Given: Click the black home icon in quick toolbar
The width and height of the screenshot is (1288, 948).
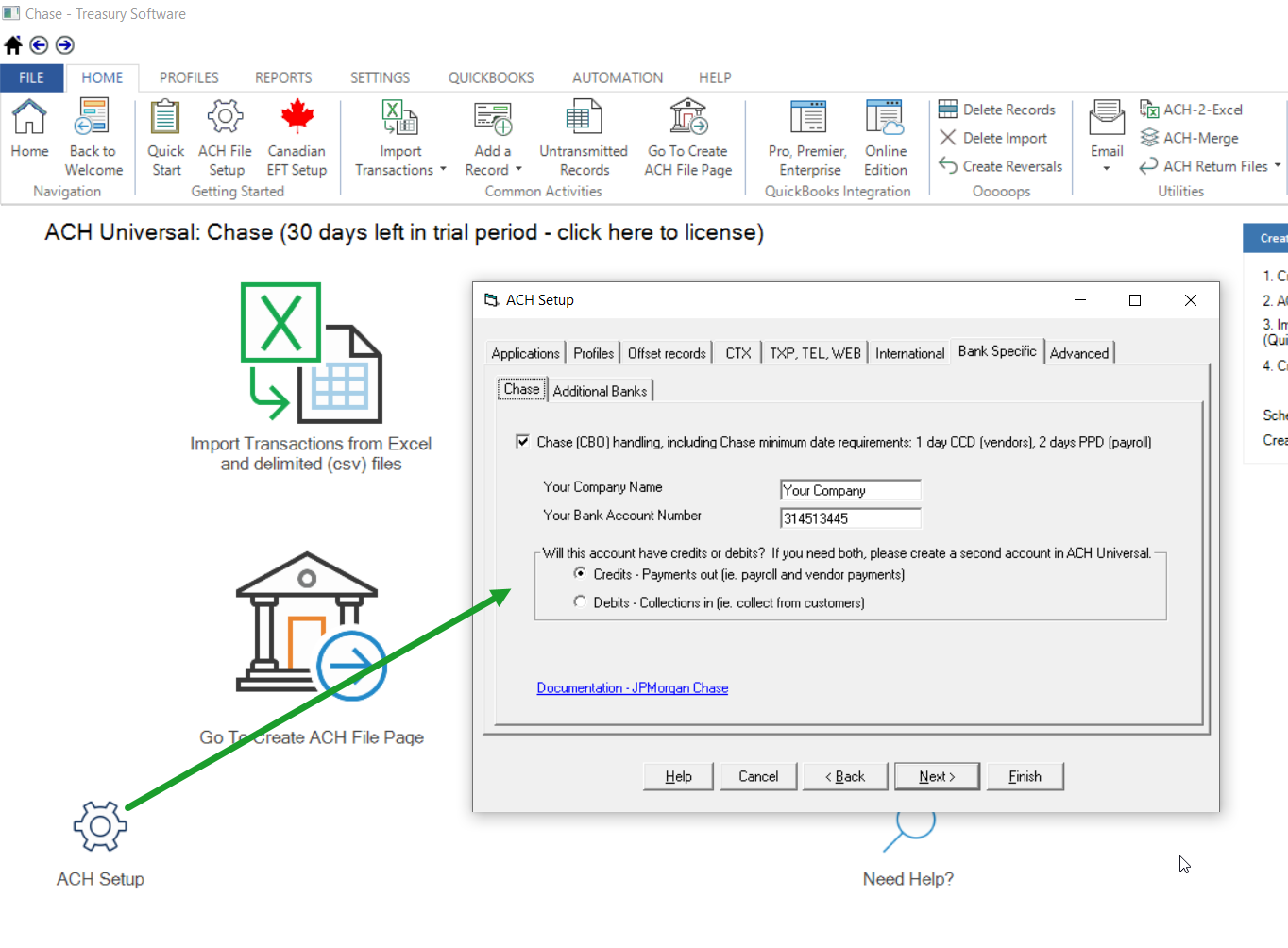Looking at the screenshot, I should click(13, 44).
